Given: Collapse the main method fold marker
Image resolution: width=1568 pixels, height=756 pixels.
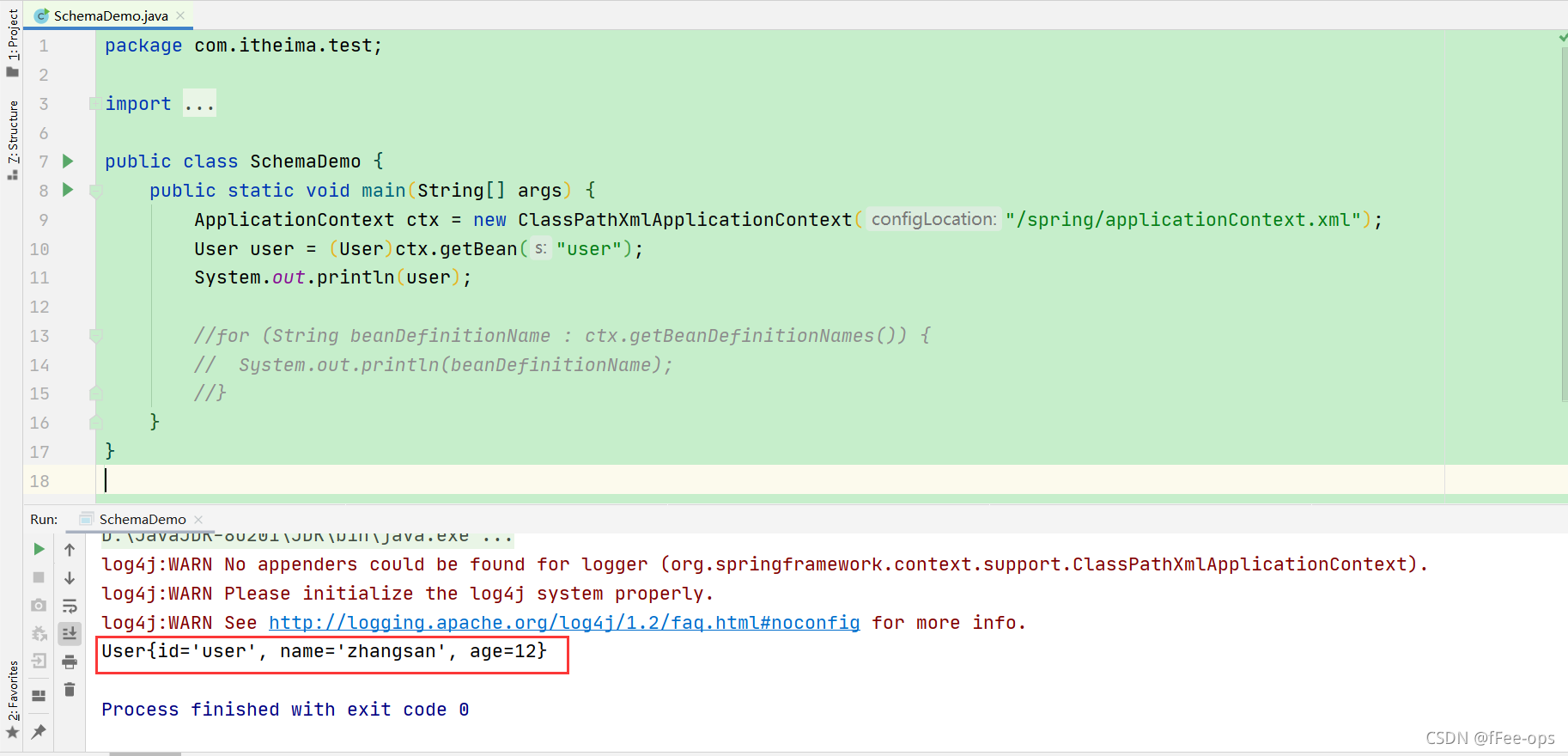Looking at the screenshot, I should click(x=95, y=191).
